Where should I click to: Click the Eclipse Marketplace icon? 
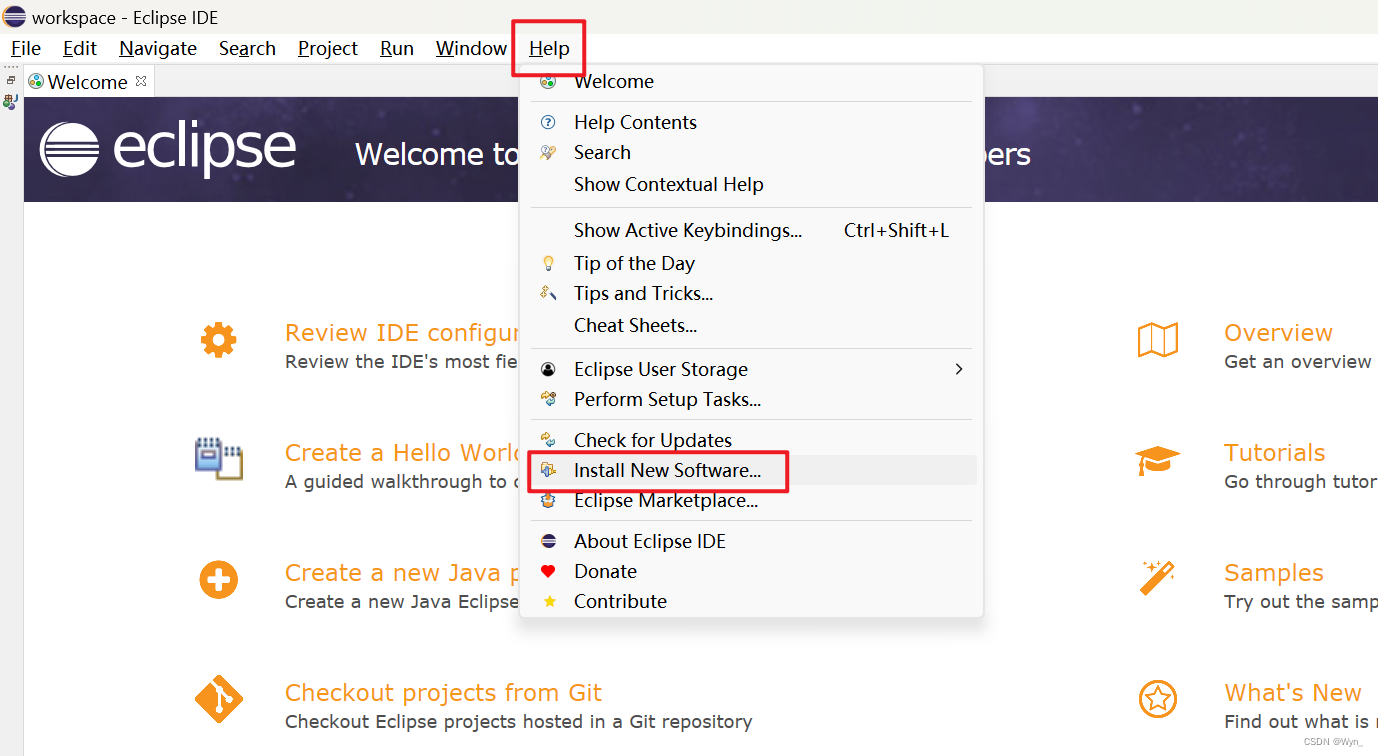tap(548, 500)
